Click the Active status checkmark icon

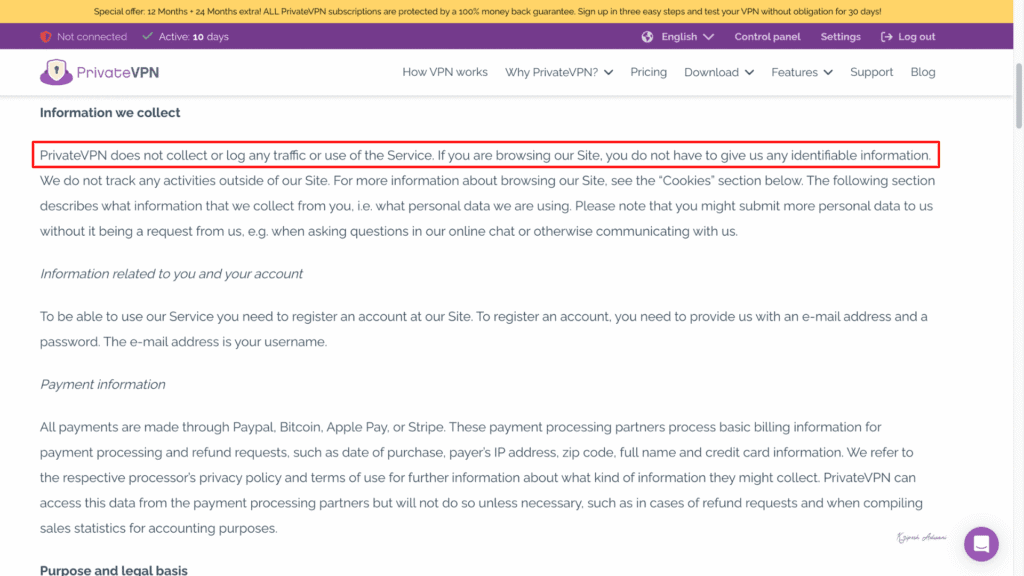(148, 37)
